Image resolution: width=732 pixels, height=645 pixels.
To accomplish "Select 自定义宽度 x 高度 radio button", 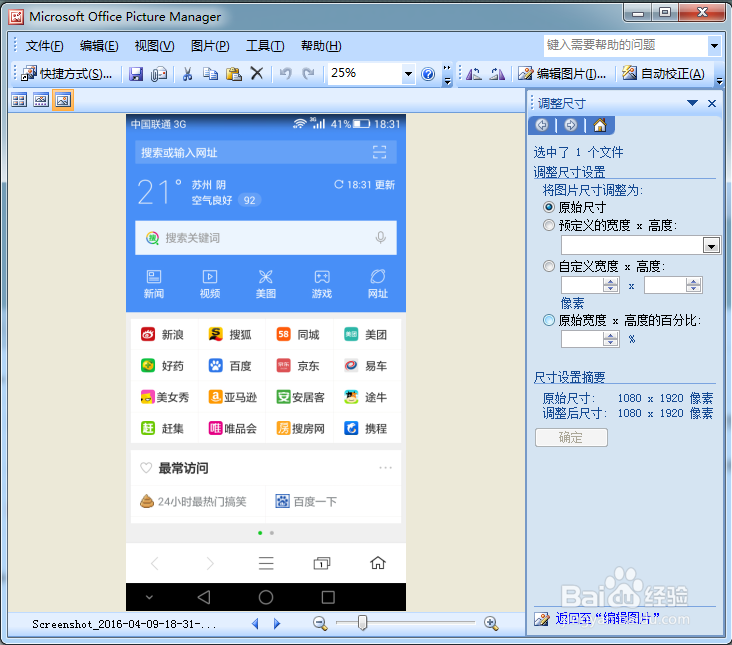I will click(549, 266).
